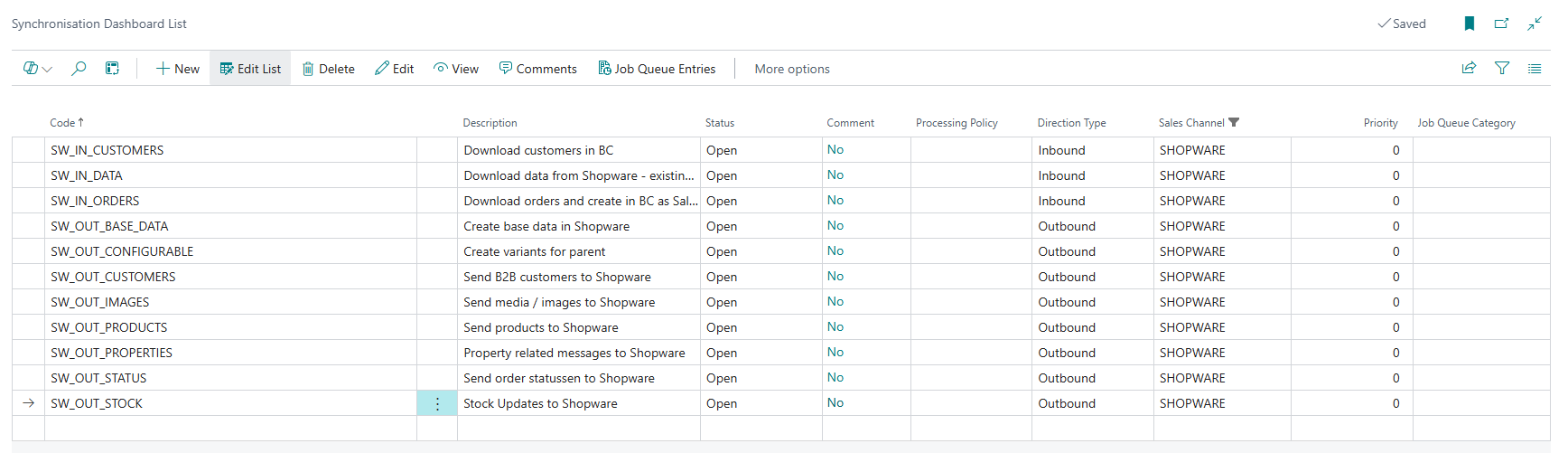Click the search magnifier icon
This screenshot has width=1568, height=453.
point(79,69)
